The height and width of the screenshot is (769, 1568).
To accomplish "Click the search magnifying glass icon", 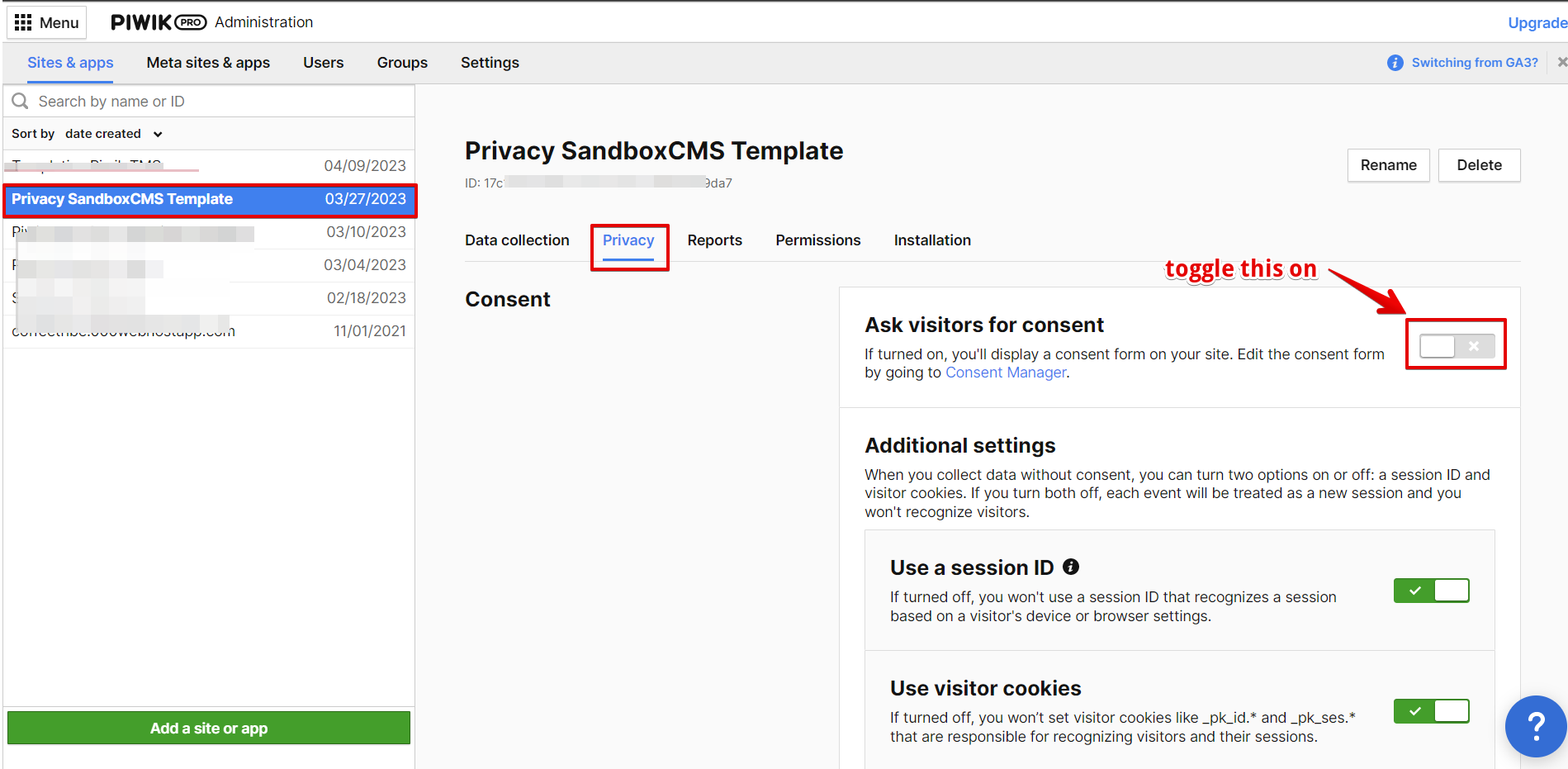I will point(20,101).
